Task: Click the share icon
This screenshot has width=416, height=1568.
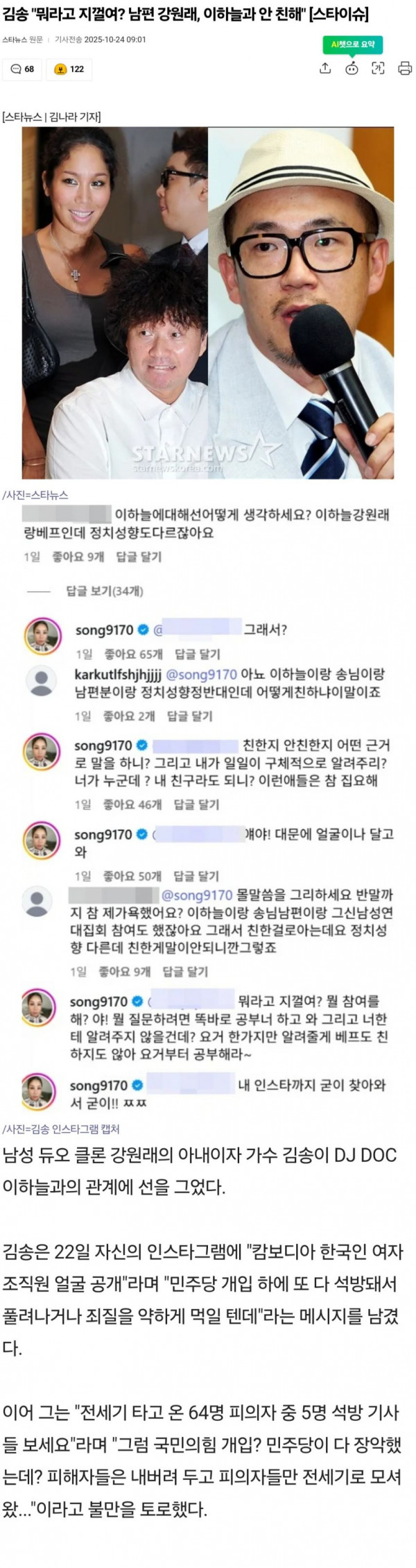Action: click(325, 68)
